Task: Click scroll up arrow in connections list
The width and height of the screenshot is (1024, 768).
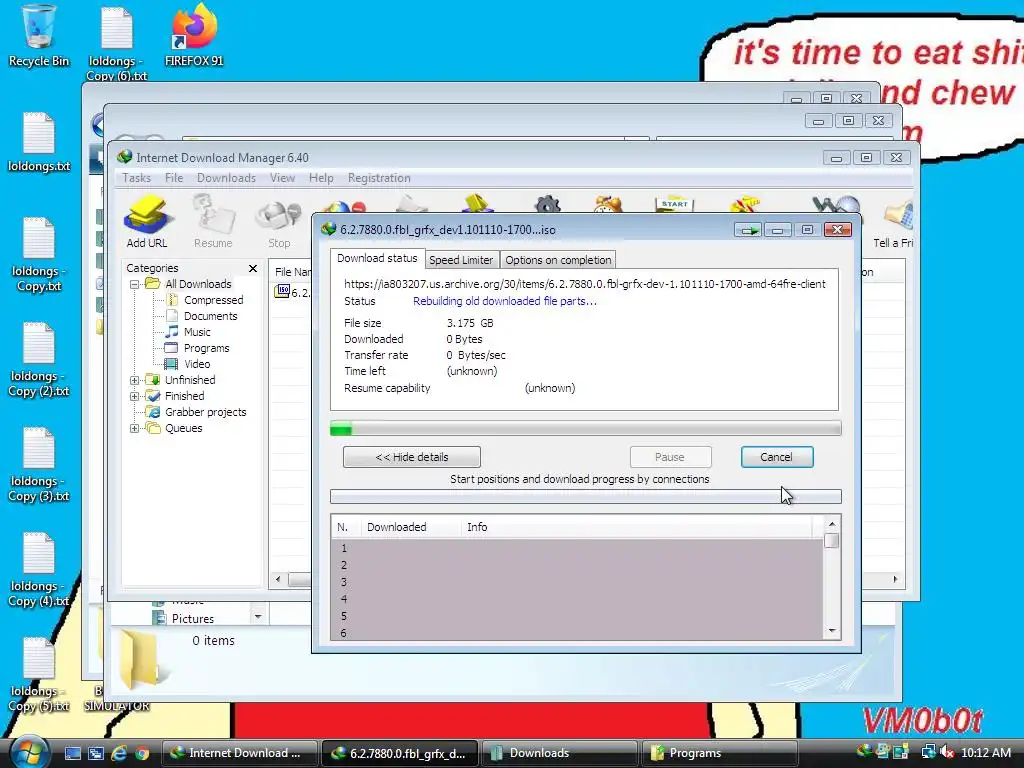Action: (832, 524)
